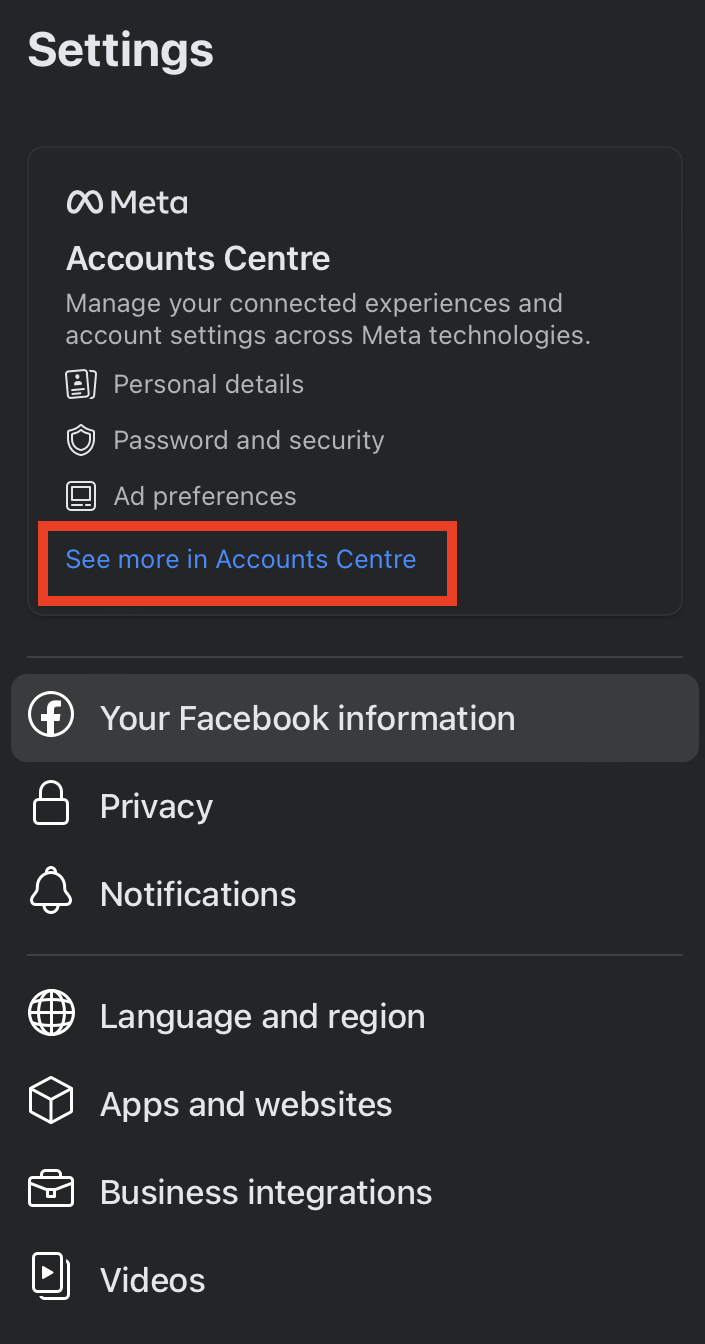The image size is (705, 1344).
Task: Click the Meta infinity logo
Action: (x=86, y=203)
